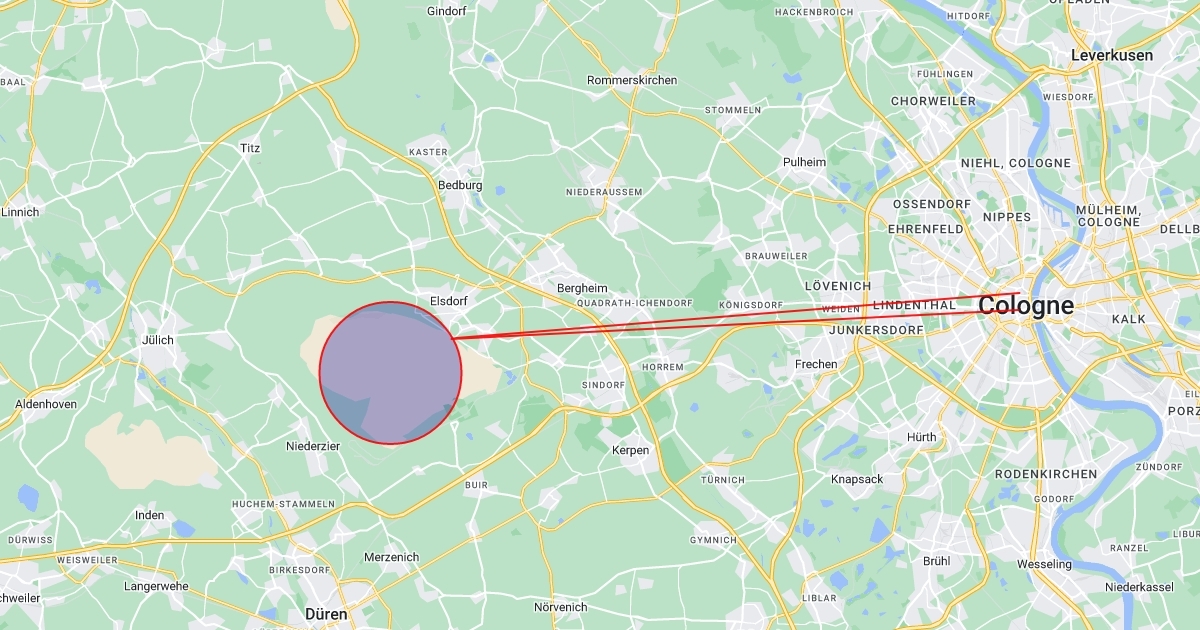Image resolution: width=1200 pixels, height=630 pixels.
Task: Click the Elsdorf label above the circle
Action: point(448,300)
